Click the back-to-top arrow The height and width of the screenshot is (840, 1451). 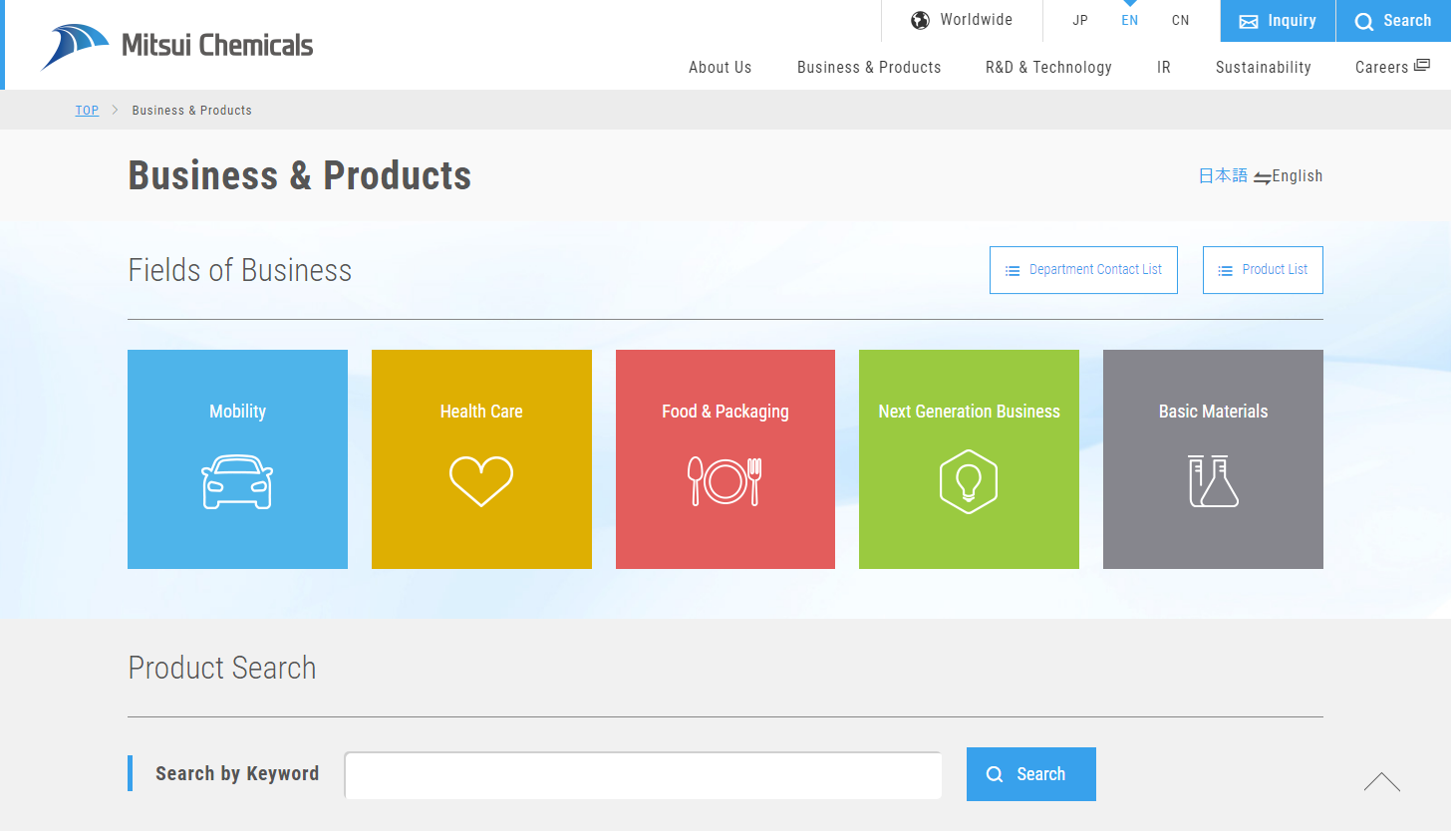click(x=1382, y=782)
